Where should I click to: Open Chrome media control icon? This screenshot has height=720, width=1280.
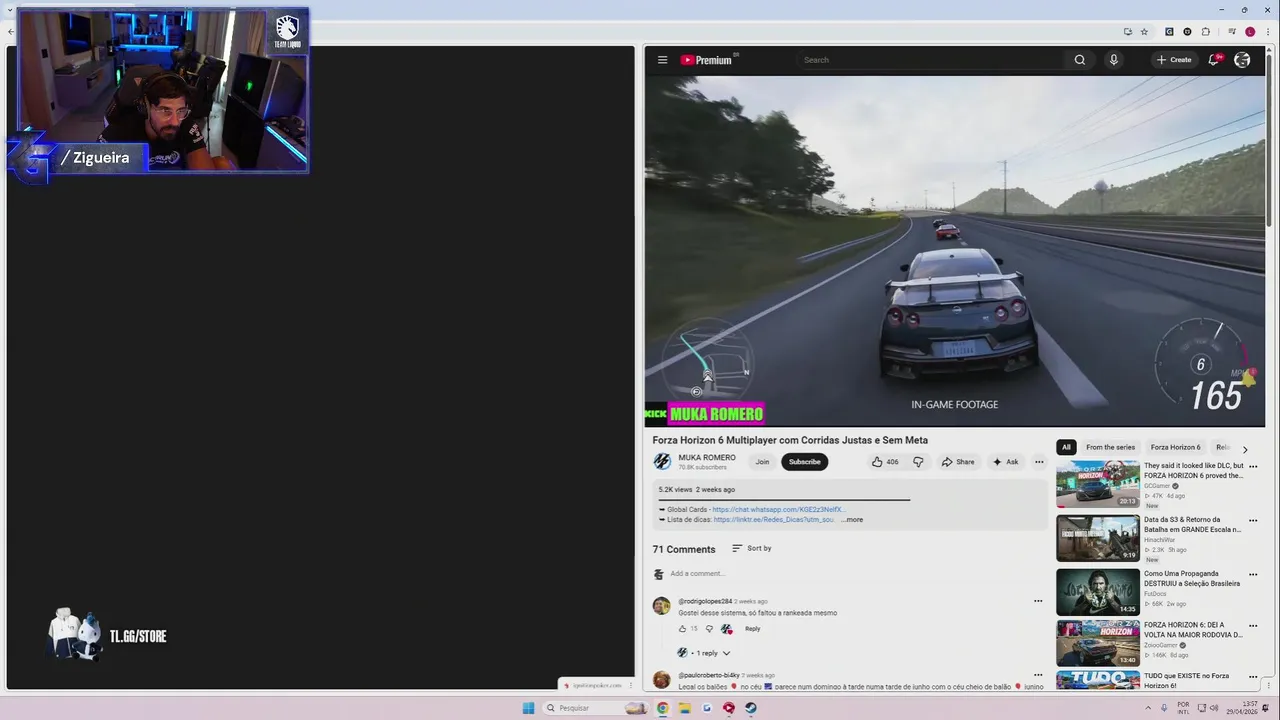pos(1232,32)
